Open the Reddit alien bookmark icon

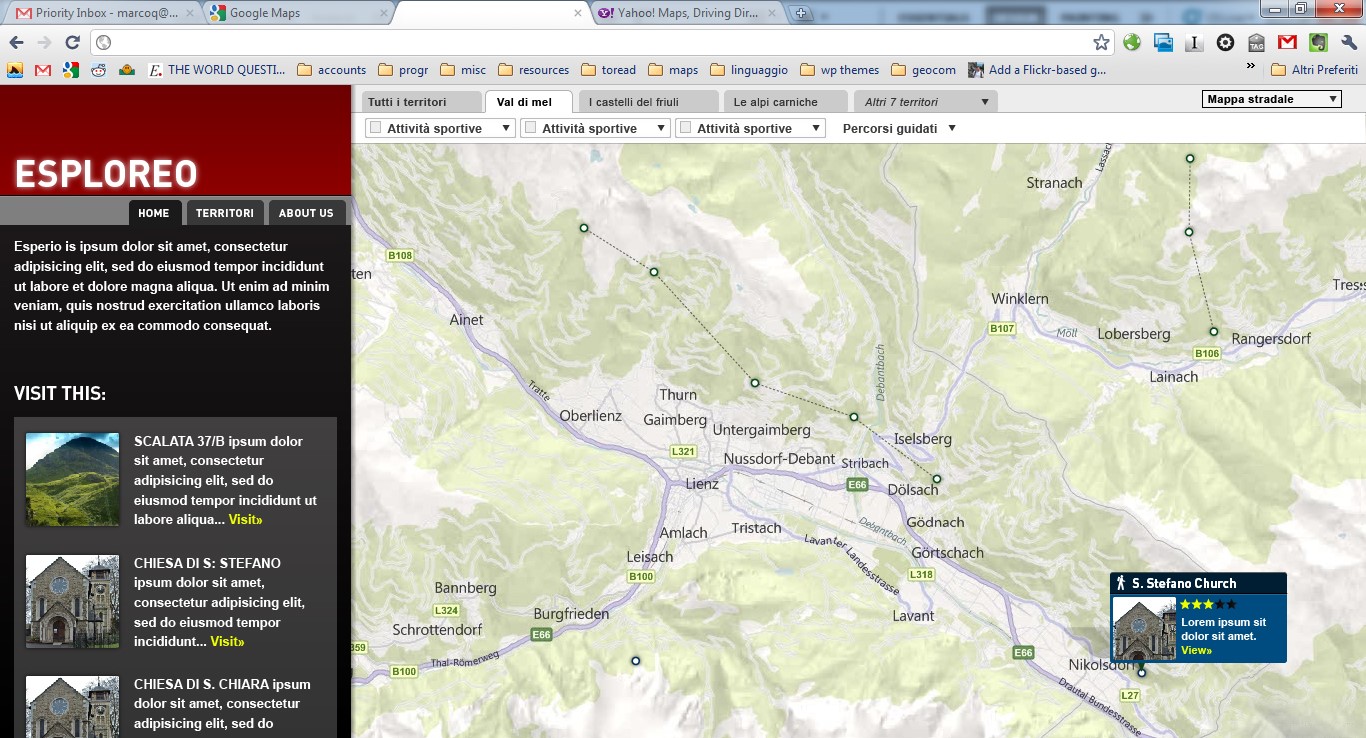click(x=99, y=70)
